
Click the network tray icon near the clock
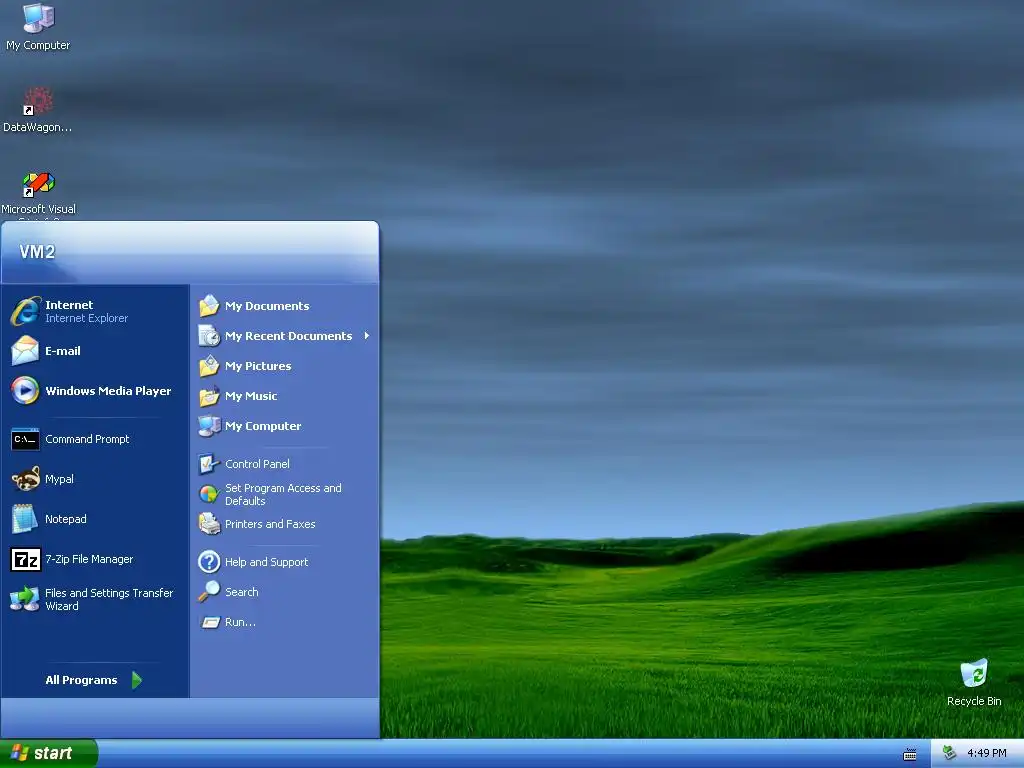(950, 753)
